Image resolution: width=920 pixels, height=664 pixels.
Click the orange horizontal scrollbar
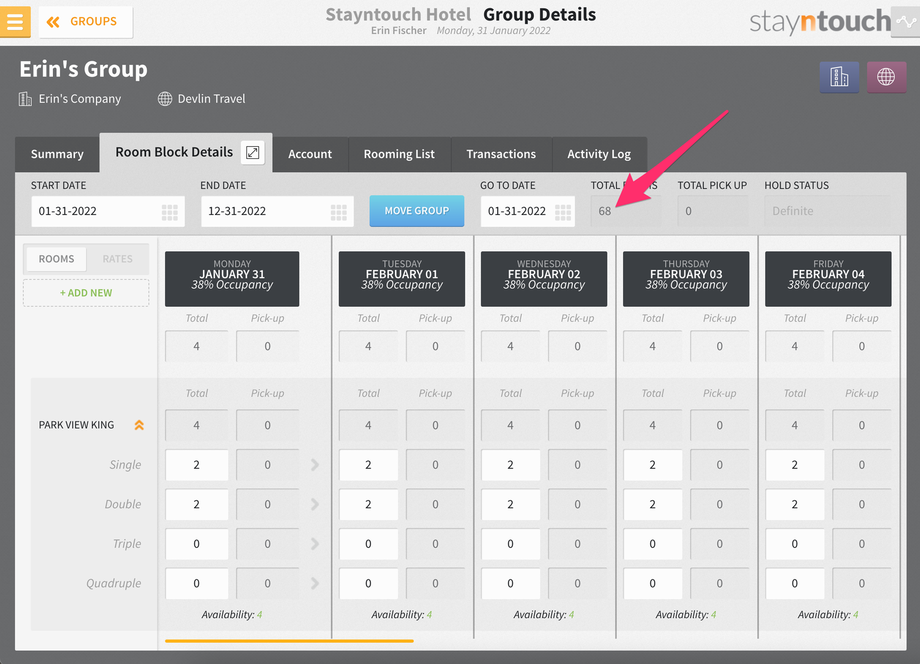289,641
